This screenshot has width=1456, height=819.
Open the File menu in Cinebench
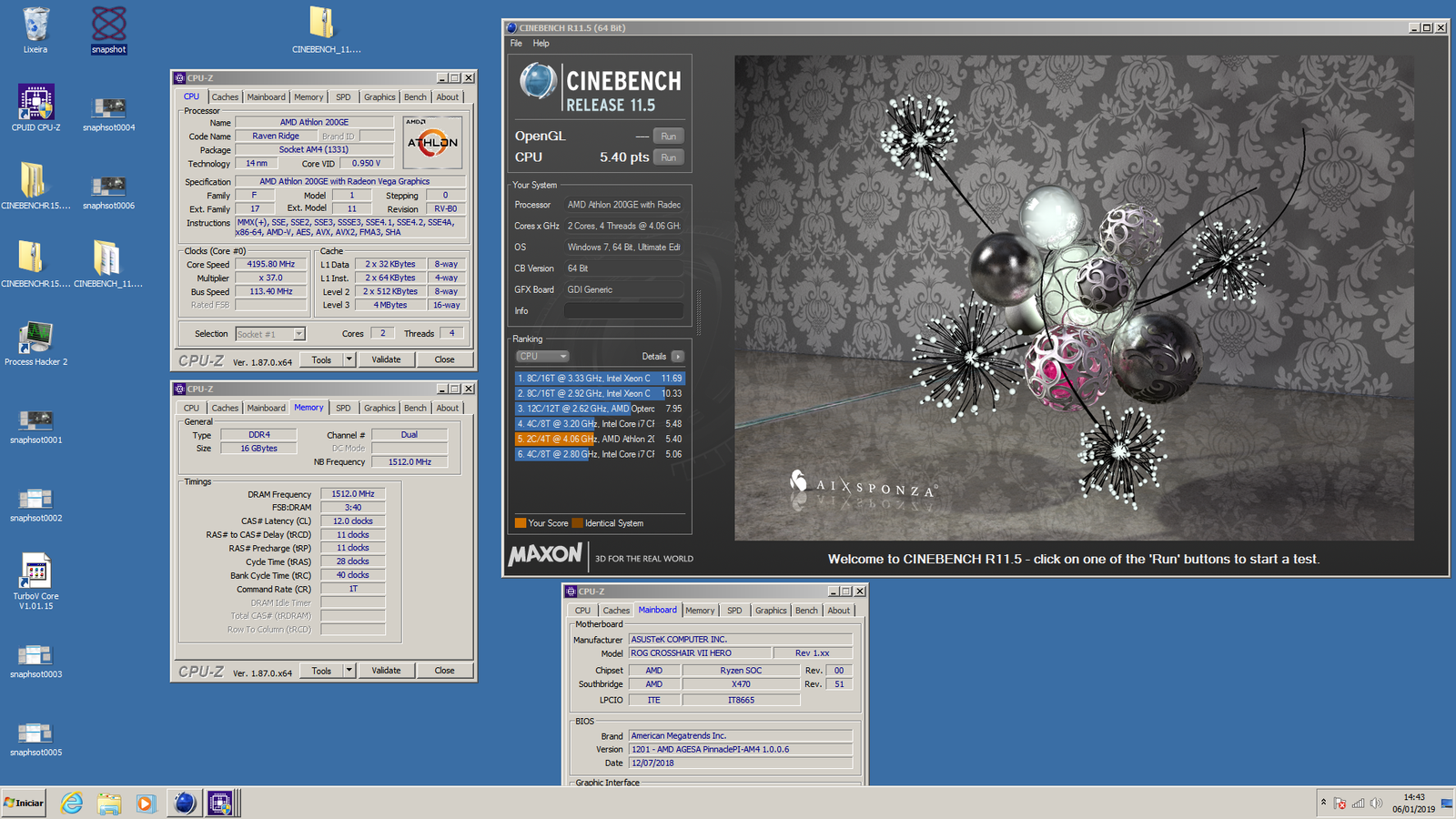point(518,43)
